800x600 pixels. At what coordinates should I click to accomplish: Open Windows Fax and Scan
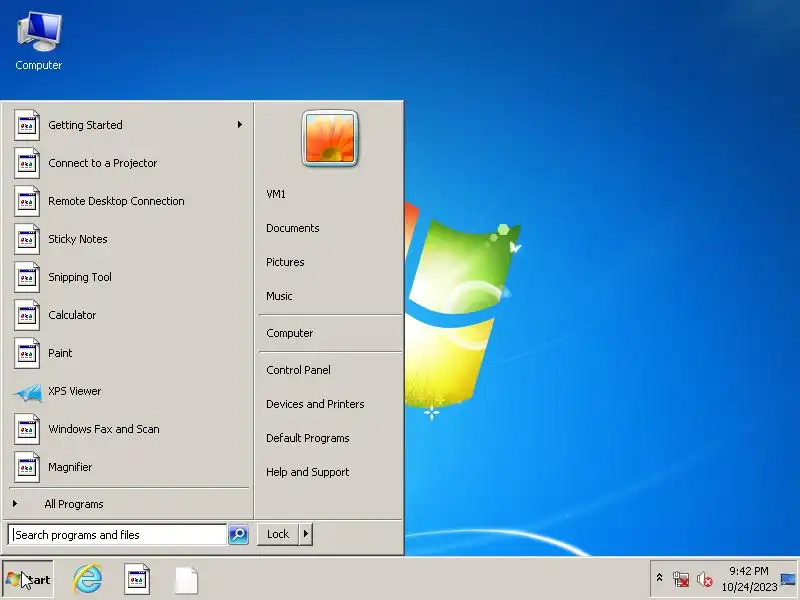coord(128,429)
